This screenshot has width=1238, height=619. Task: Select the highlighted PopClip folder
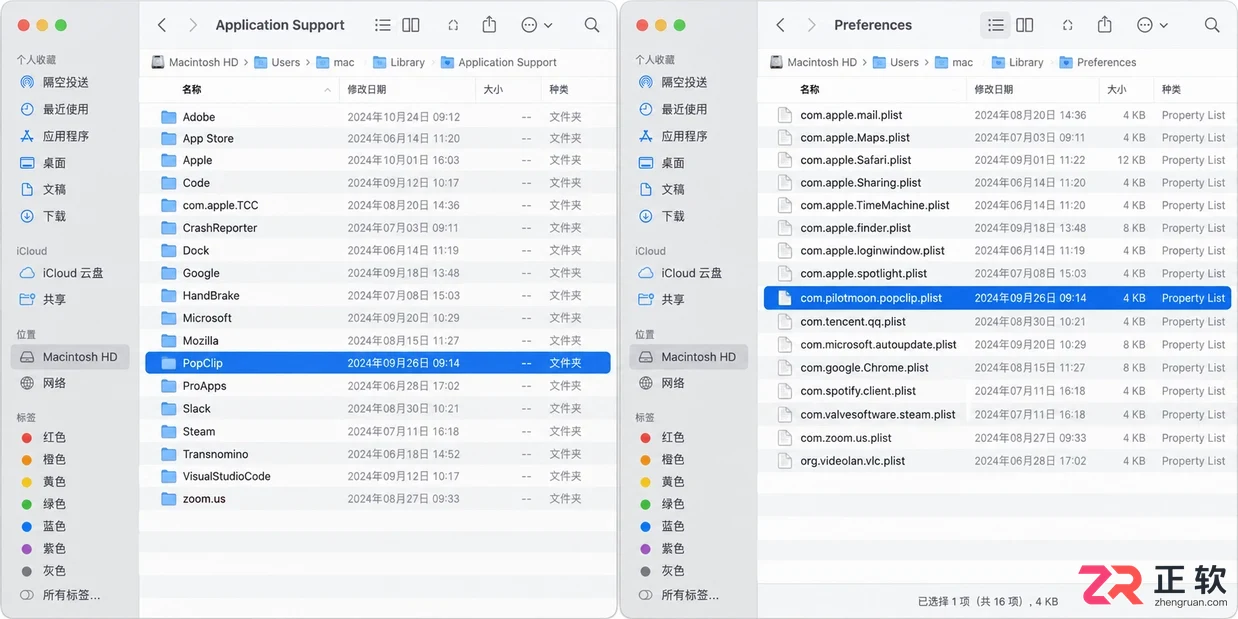pyautogui.click(x=378, y=363)
